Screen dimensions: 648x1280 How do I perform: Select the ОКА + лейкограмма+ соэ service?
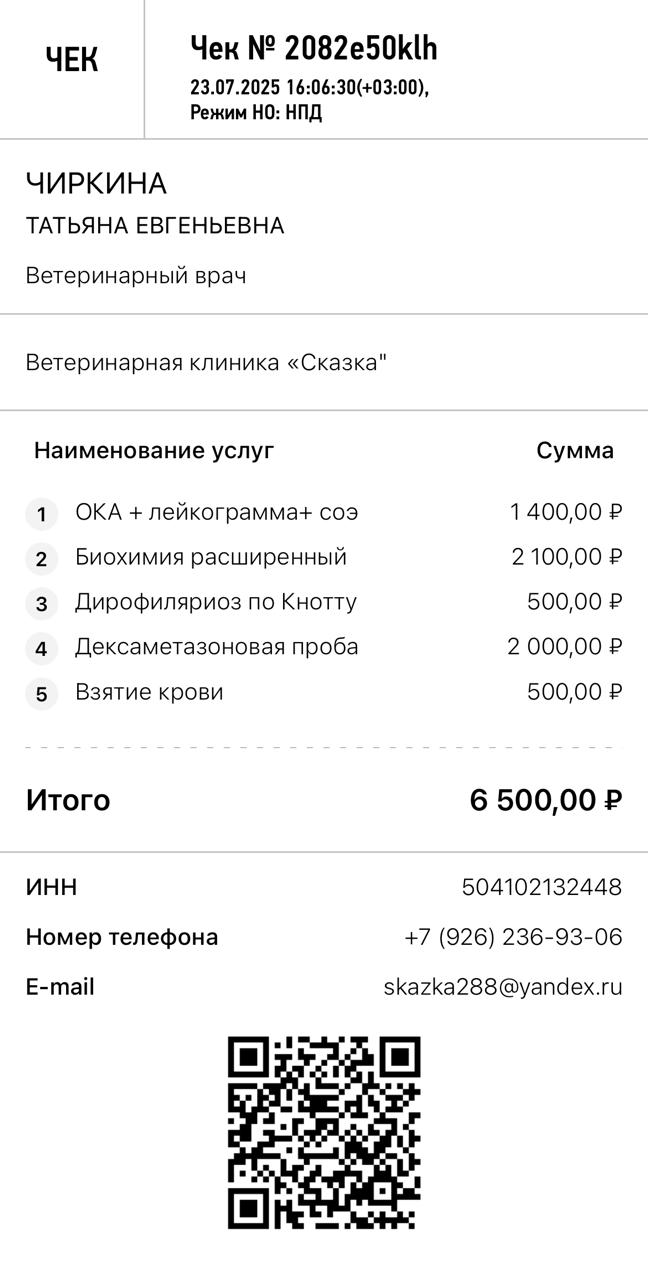[x=216, y=513]
